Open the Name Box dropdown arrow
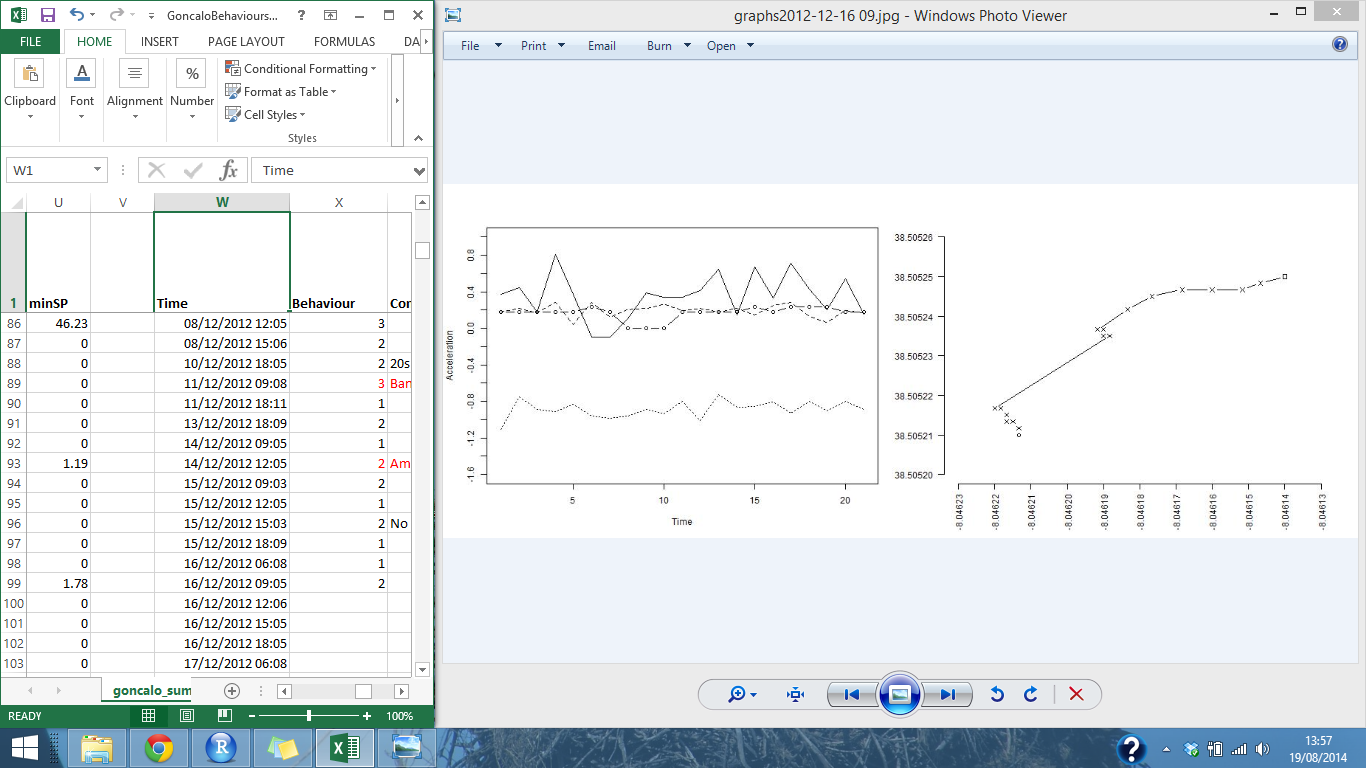The height and width of the screenshot is (768, 1366). tap(97, 170)
